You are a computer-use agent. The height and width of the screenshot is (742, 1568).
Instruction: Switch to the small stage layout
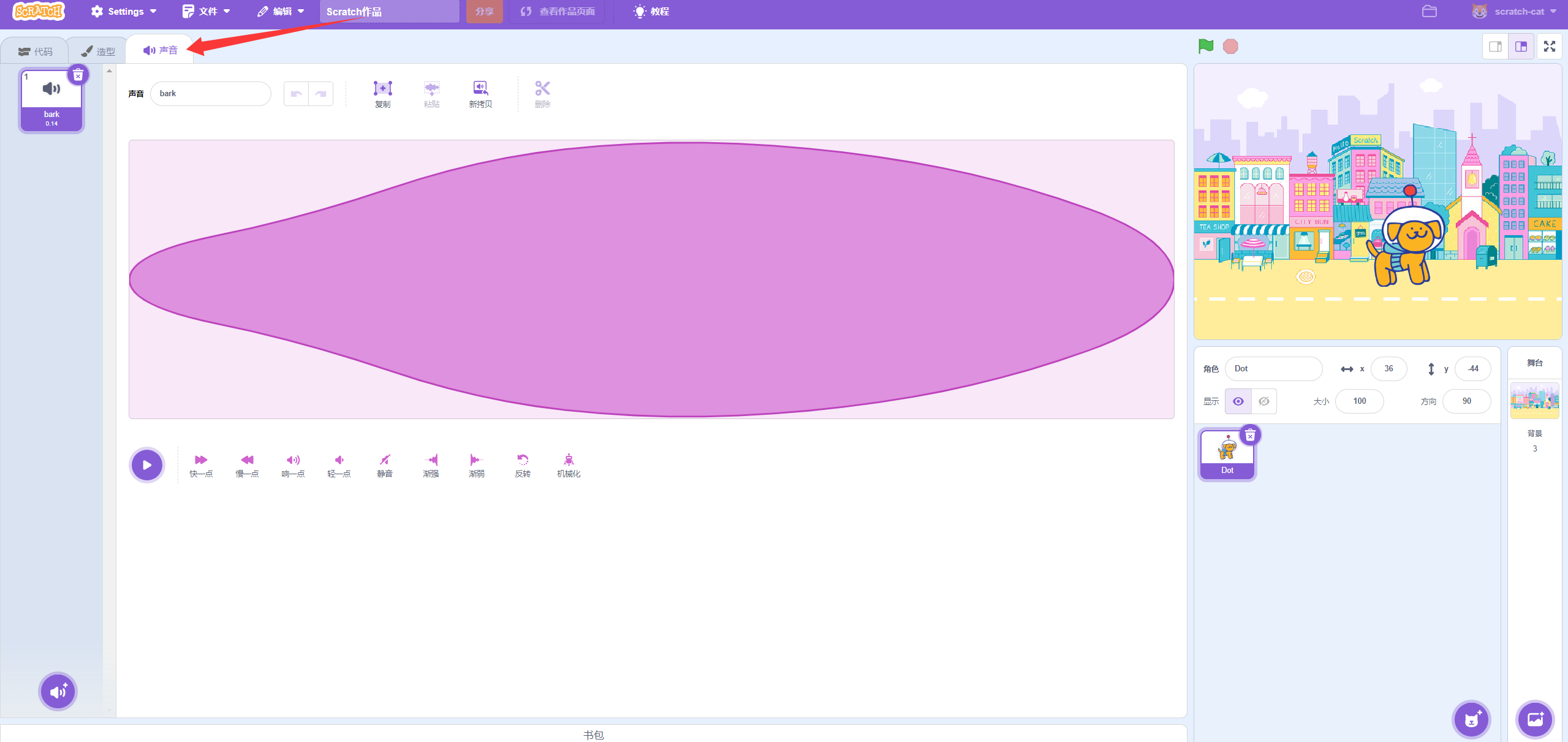pyautogui.click(x=1495, y=47)
